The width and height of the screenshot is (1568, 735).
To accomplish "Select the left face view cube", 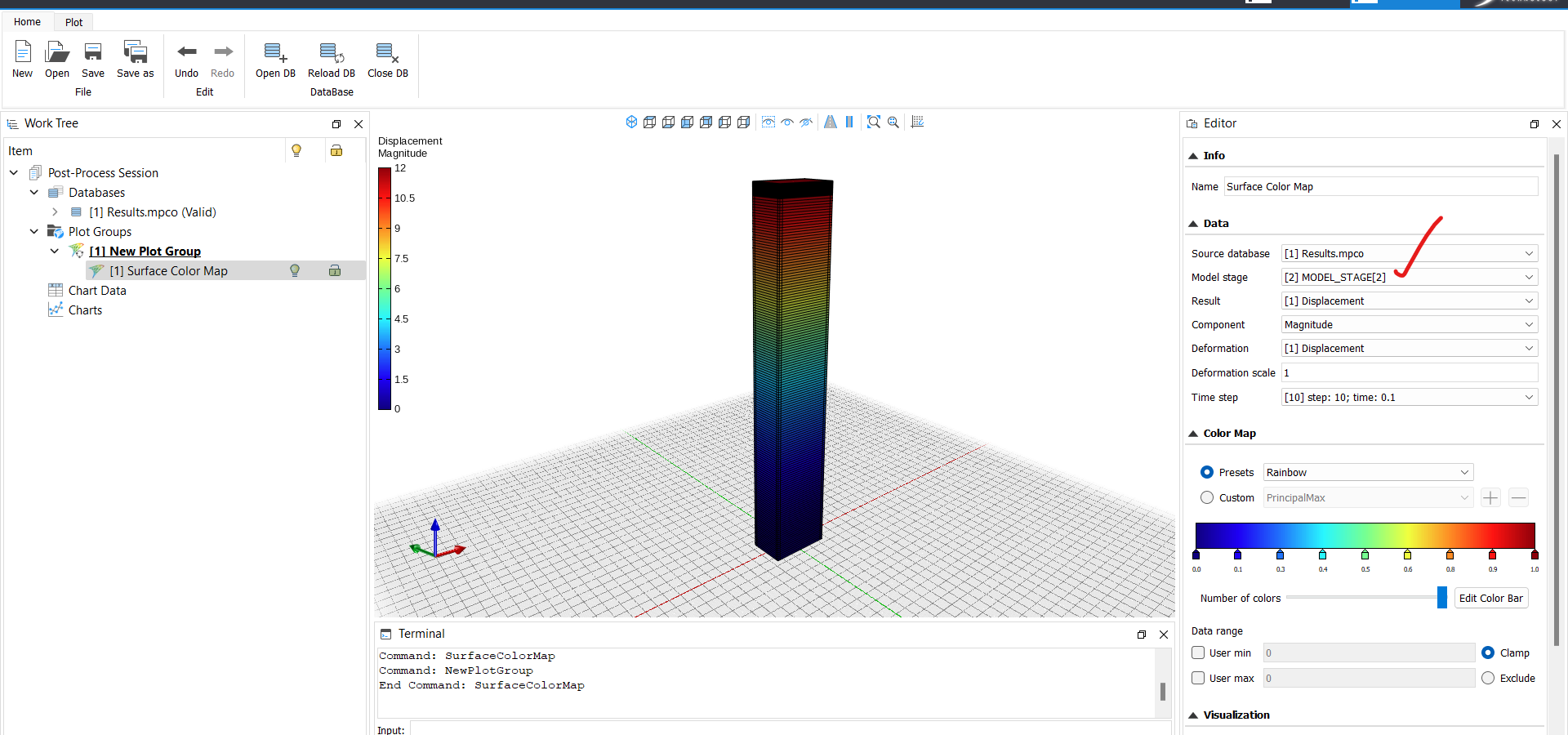I will (725, 122).
